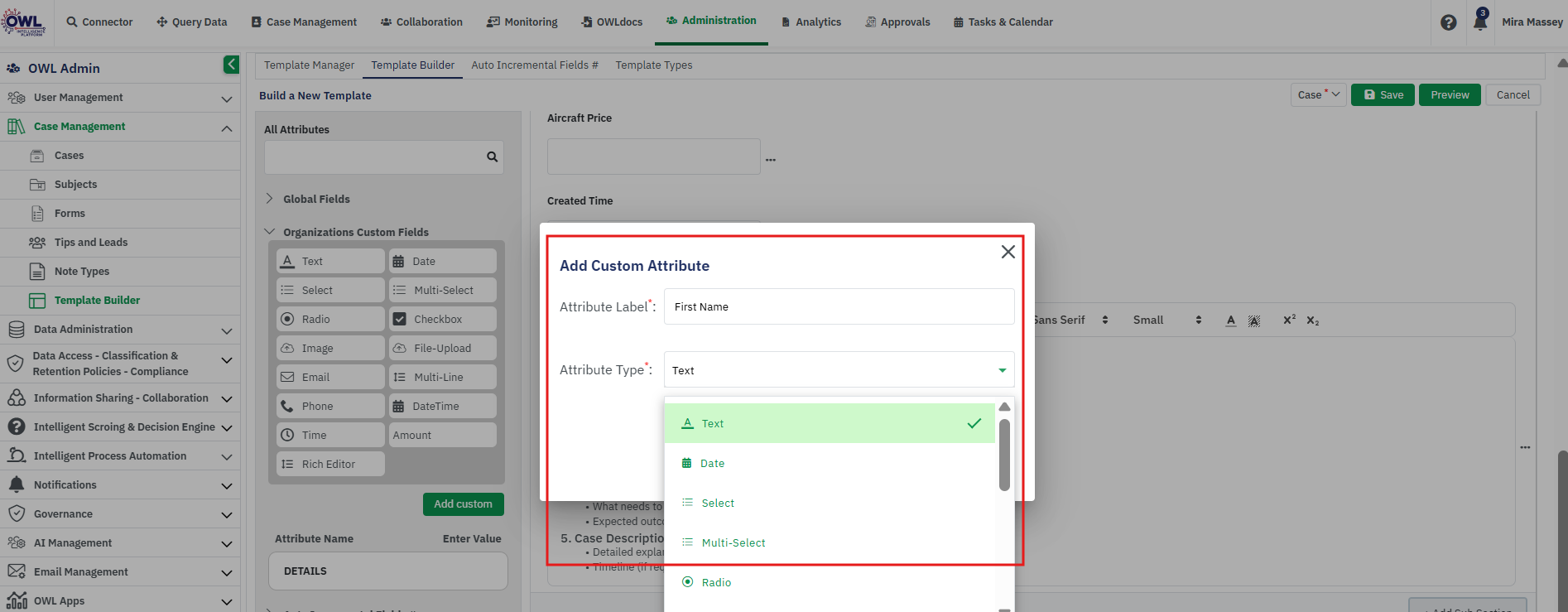Open the notifications bell icon
1568x612 pixels.
1480,22
